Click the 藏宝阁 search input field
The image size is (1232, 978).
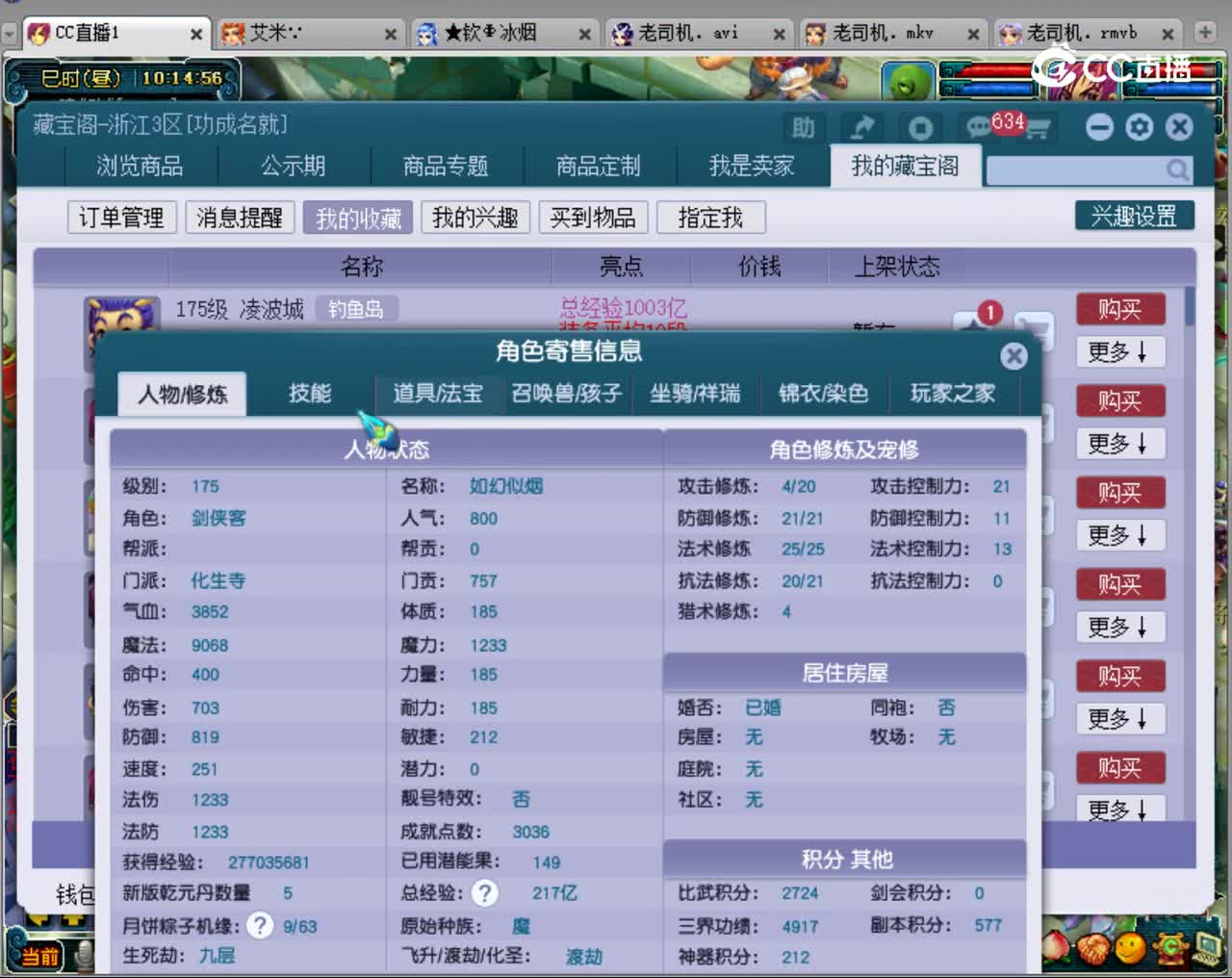(1076, 169)
